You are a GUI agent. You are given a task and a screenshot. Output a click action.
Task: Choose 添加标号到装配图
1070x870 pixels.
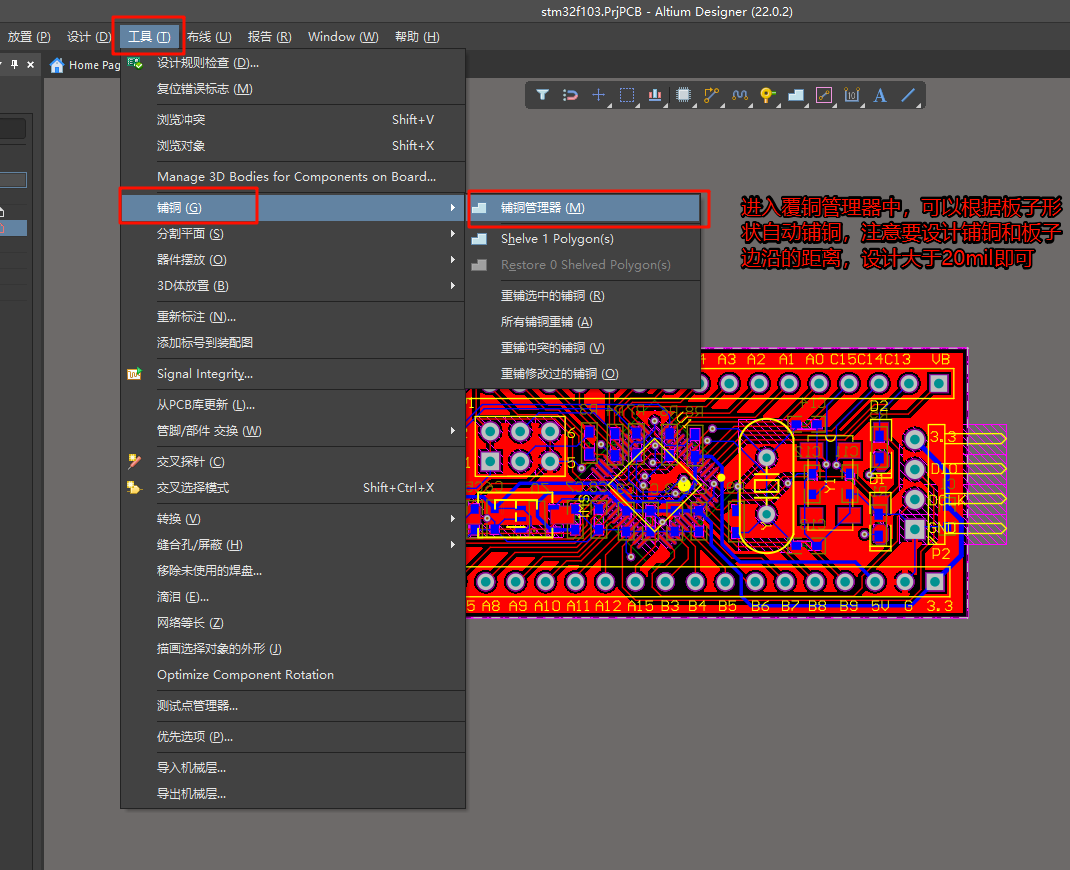click(x=293, y=343)
